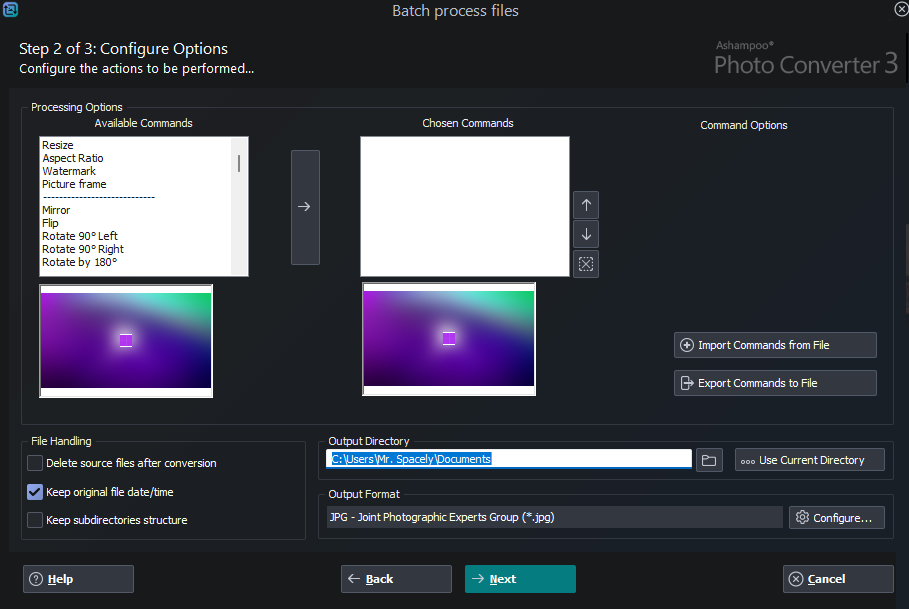Click Import Commands from File
Image resolution: width=909 pixels, height=609 pixels.
[775, 345]
